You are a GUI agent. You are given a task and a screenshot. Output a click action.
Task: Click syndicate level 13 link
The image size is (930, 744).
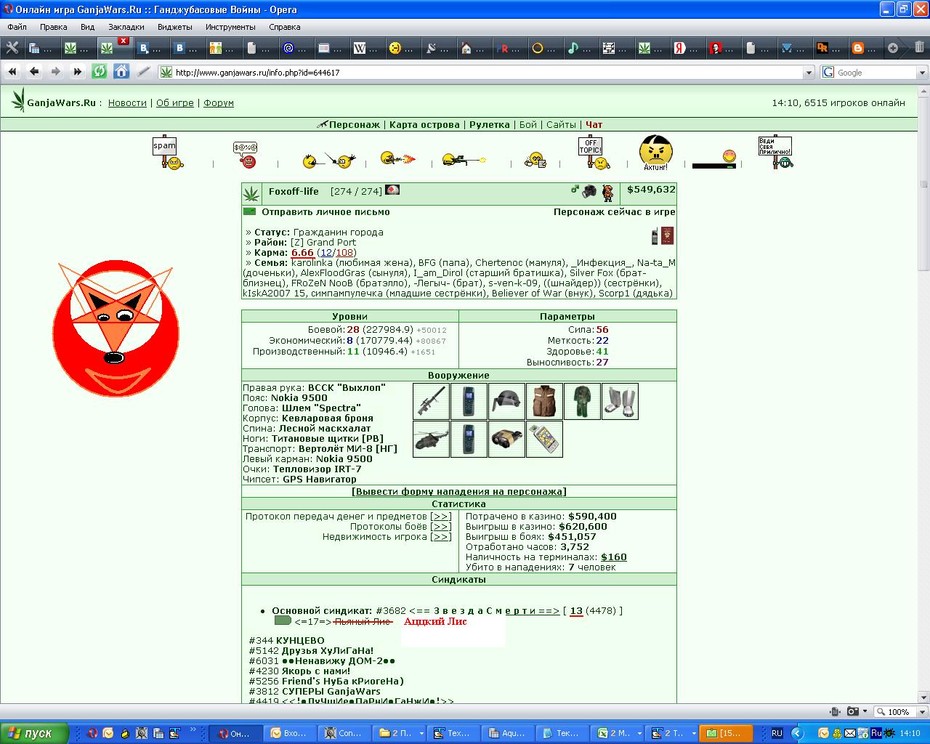[576, 611]
